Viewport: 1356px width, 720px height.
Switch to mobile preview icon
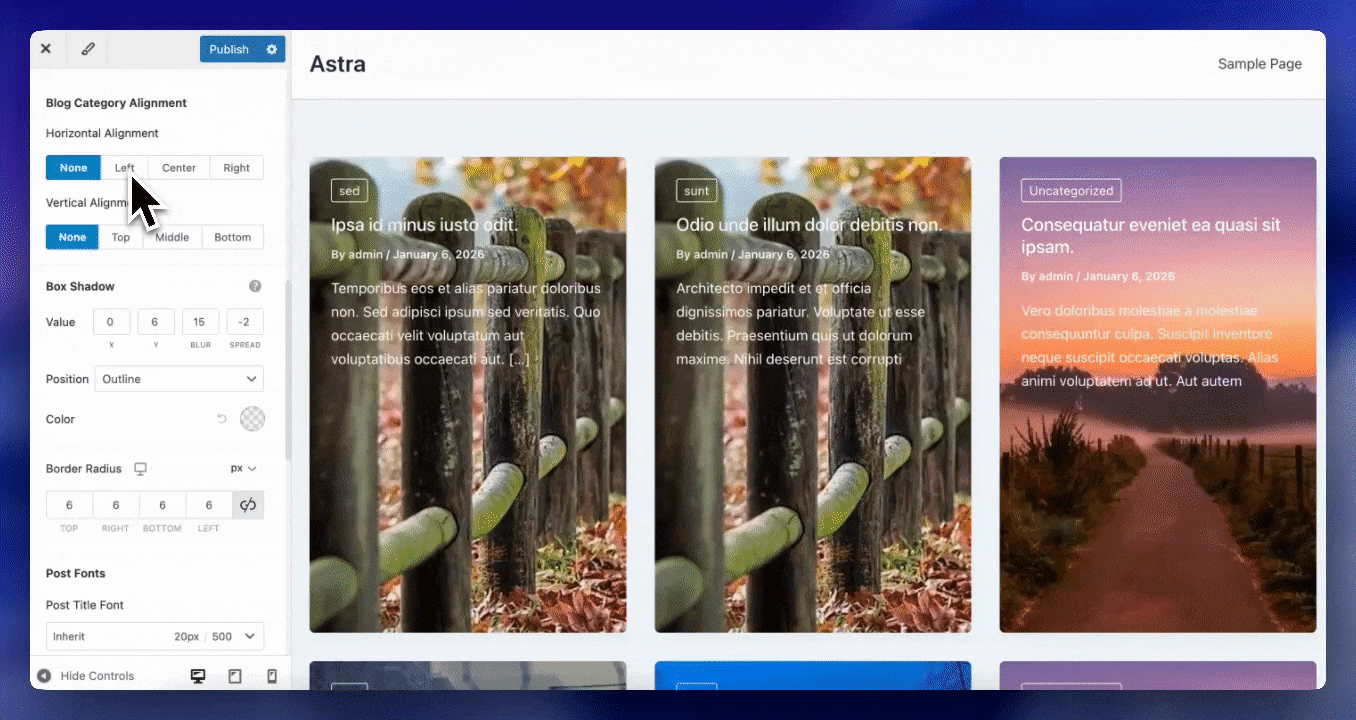click(x=272, y=676)
